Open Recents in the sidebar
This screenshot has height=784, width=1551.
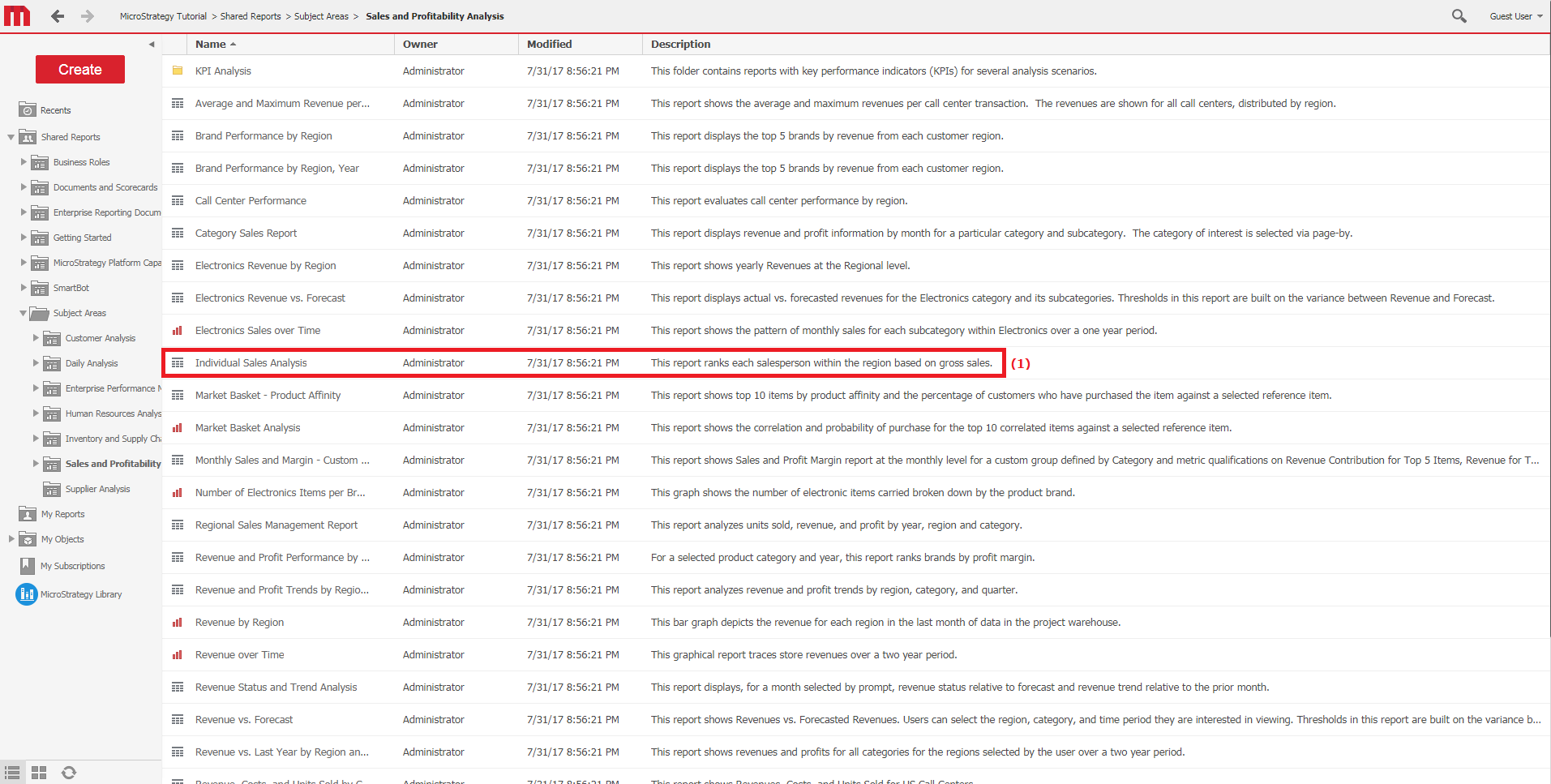pos(55,110)
